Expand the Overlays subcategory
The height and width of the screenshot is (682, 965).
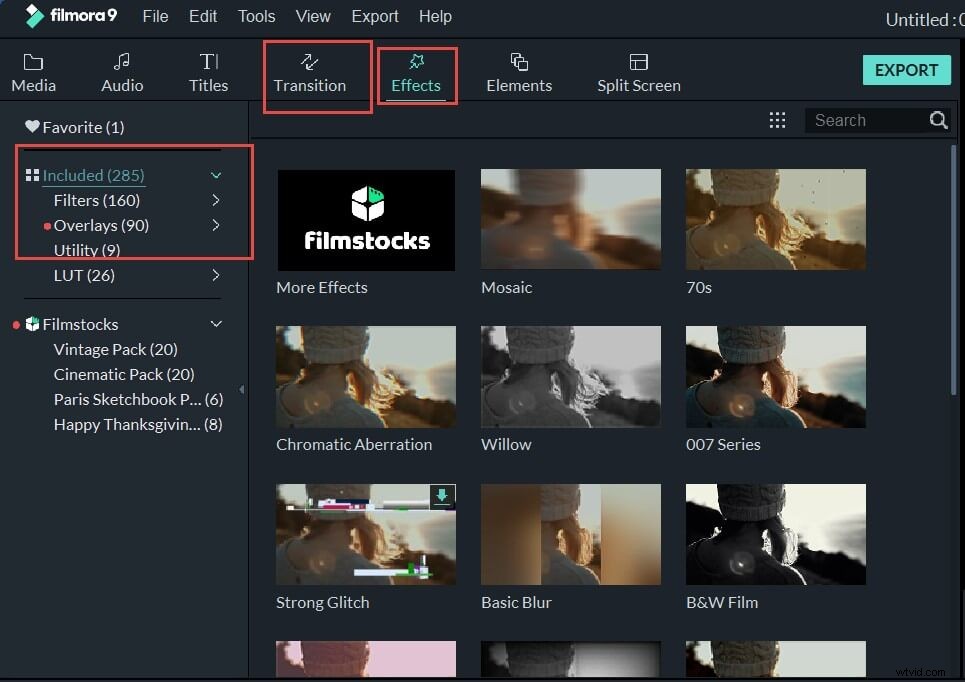coord(216,225)
